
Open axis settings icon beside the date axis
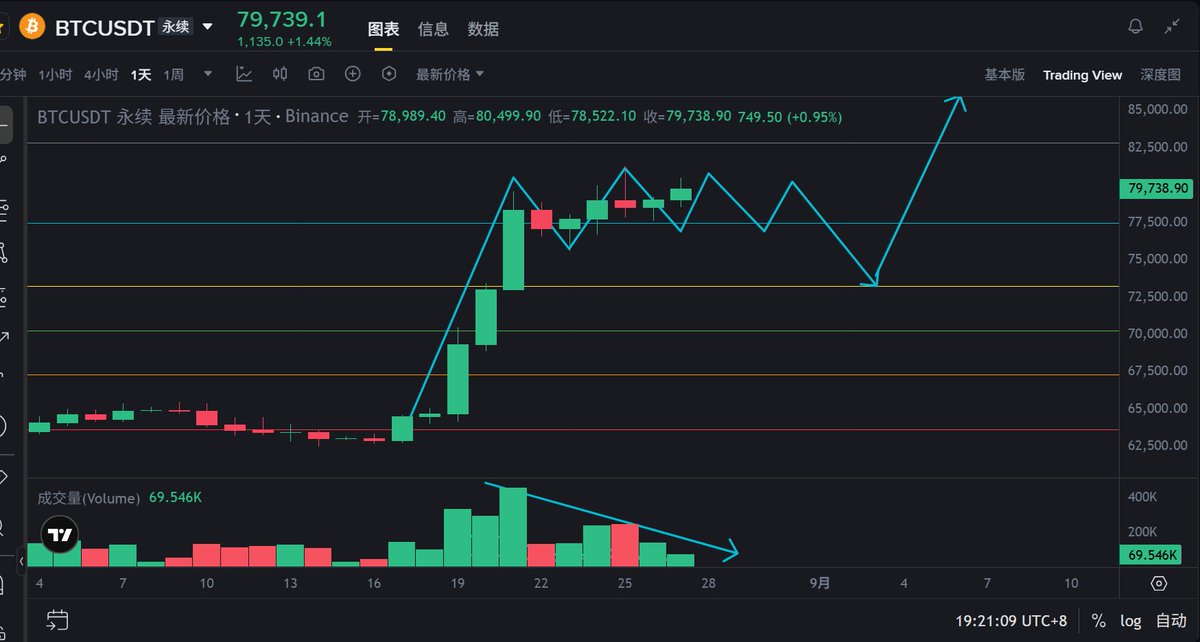1158,584
